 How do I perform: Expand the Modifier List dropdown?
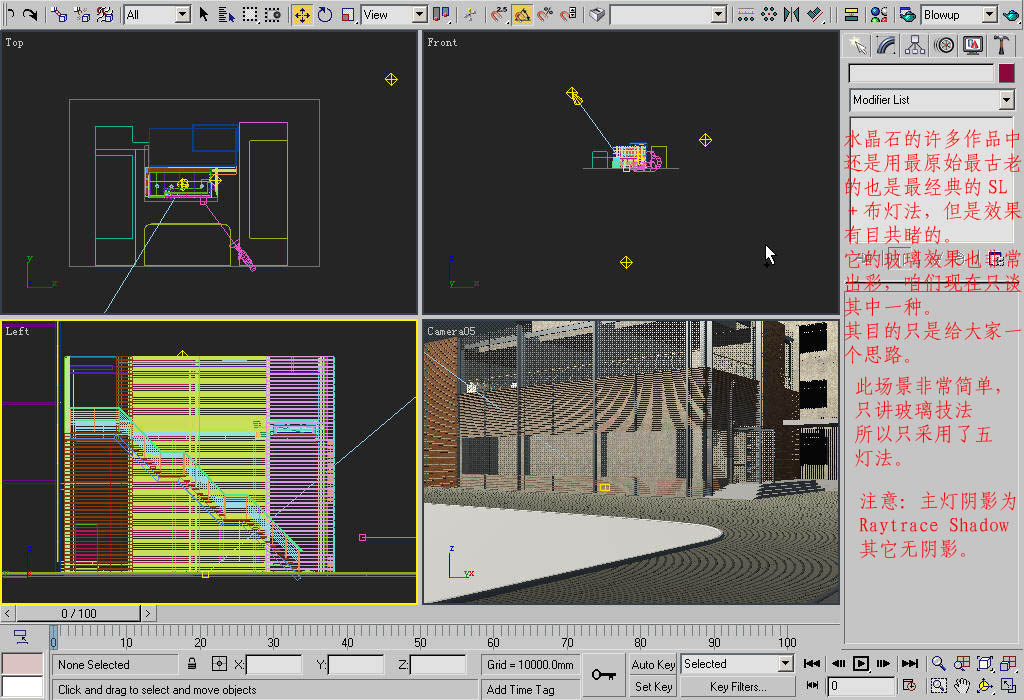1006,100
